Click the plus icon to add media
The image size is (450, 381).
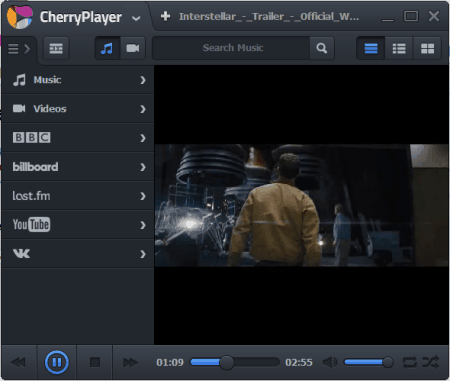[x=165, y=16]
